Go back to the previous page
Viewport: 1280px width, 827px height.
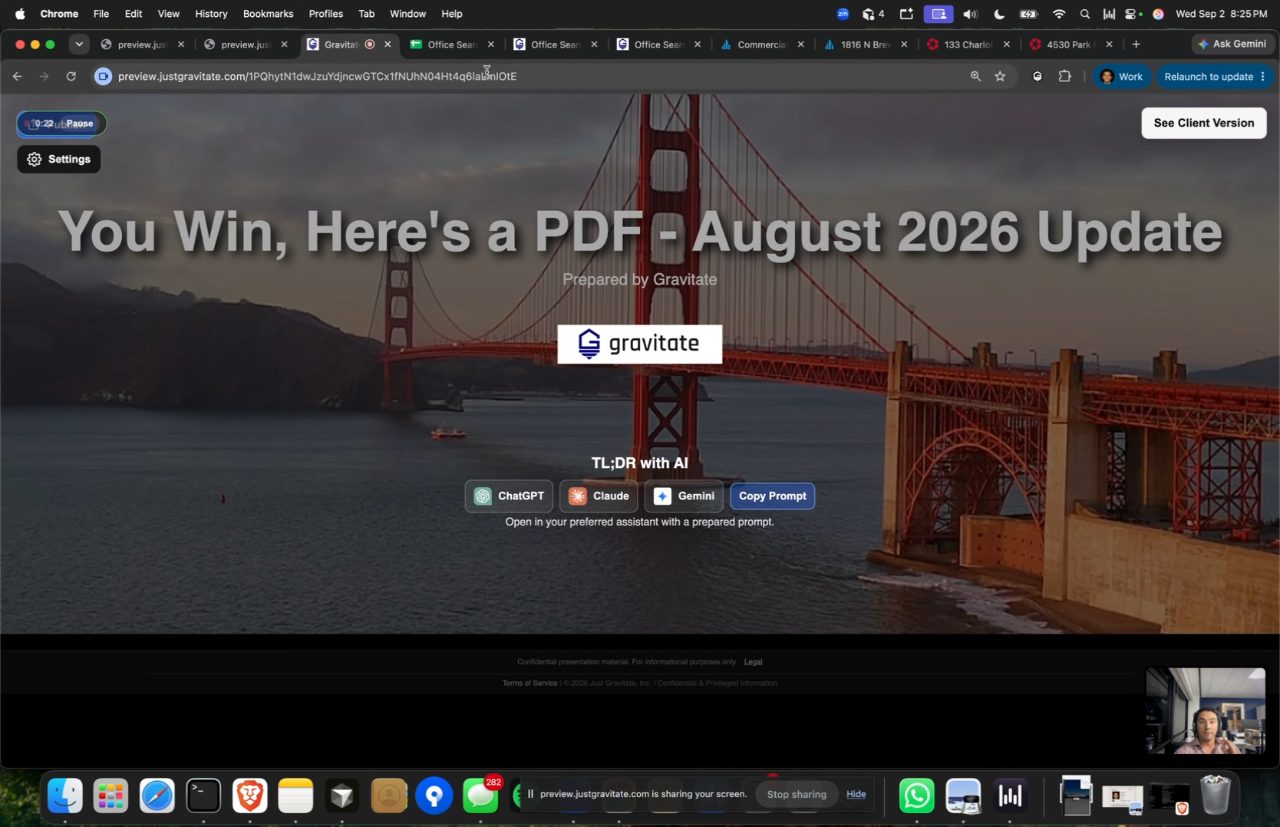17,76
